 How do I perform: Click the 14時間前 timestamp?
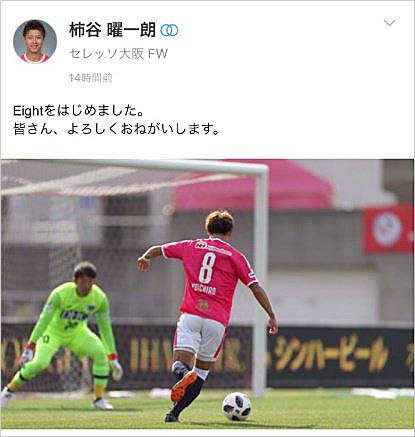tap(90, 78)
